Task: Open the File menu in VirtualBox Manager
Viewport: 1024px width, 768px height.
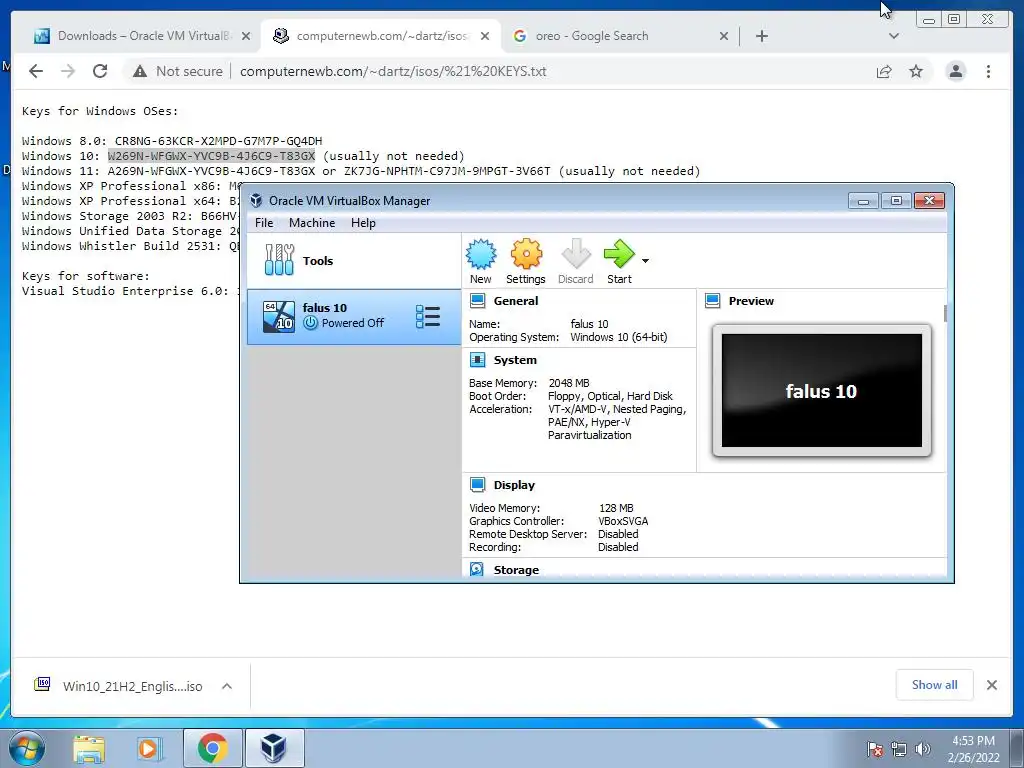Action: point(264,223)
